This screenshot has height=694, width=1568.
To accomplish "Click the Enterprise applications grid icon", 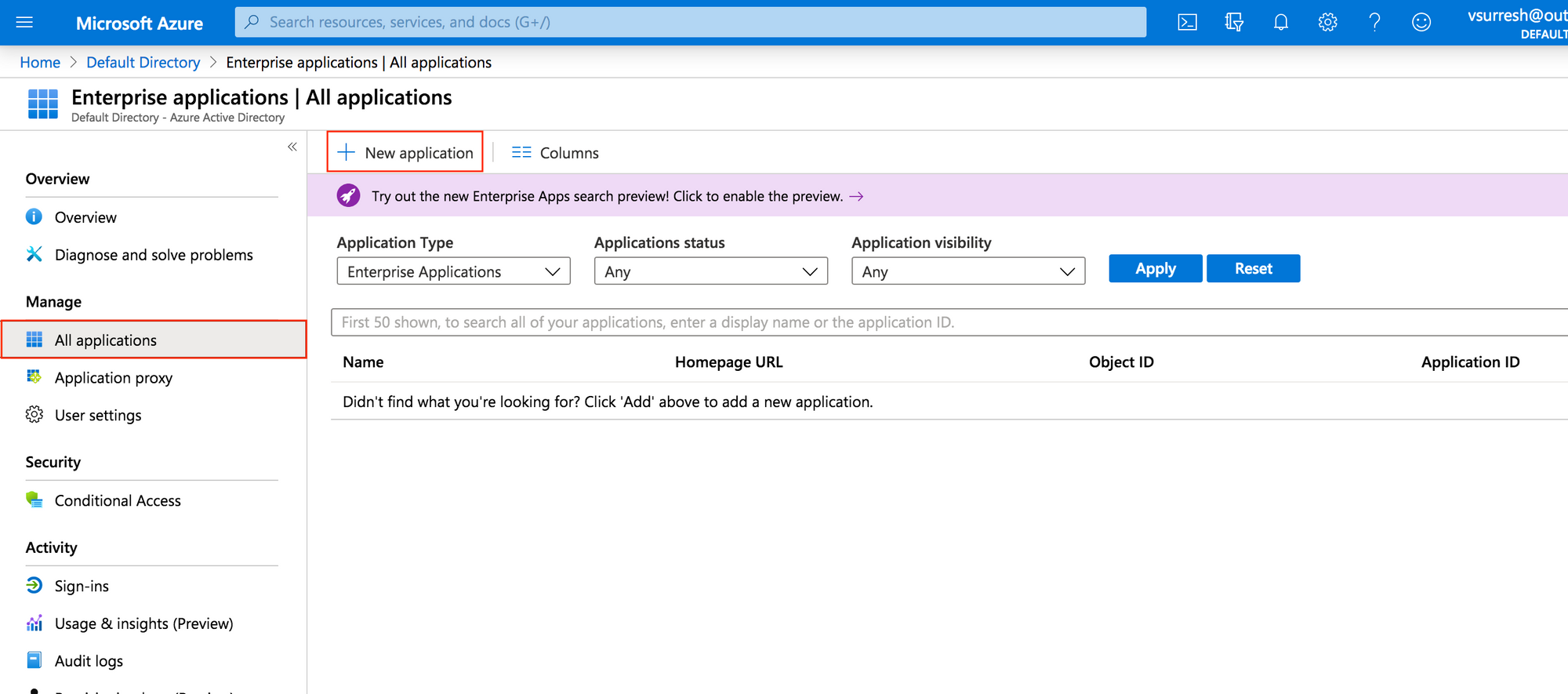I will [x=42, y=104].
